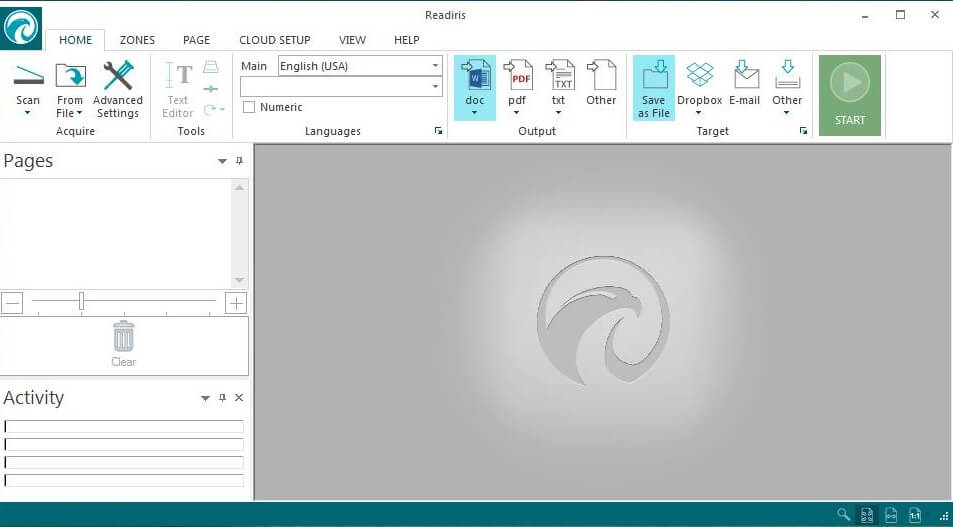Click the magnifier icon in status bar
Viewport: 953px width, 527px height.
(844, 515)
